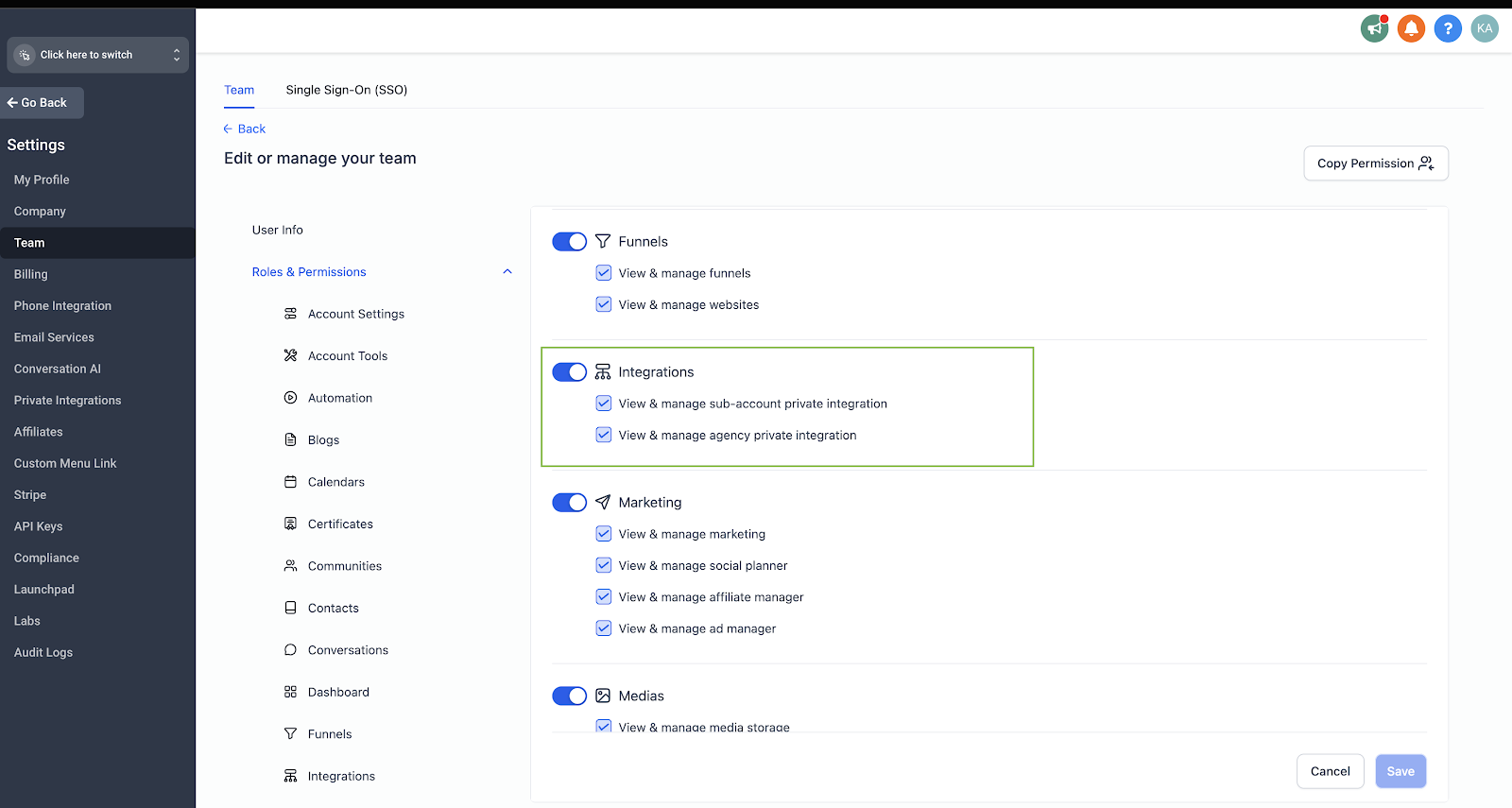The height and width of the screenshot is (808, 1512).
Task: Click the Calendars icon in the permissions list
Action: pos(290,482)
